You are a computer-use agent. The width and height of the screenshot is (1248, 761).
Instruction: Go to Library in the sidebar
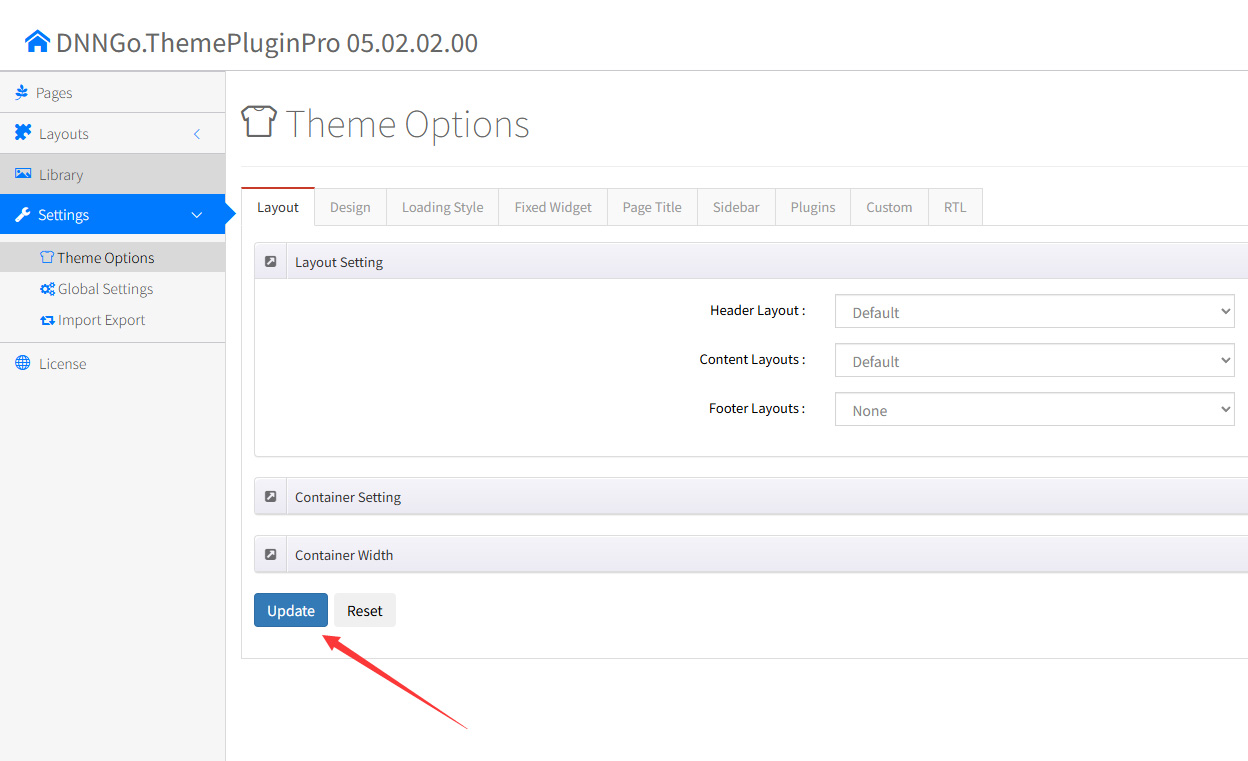click(x=112, y=174)
